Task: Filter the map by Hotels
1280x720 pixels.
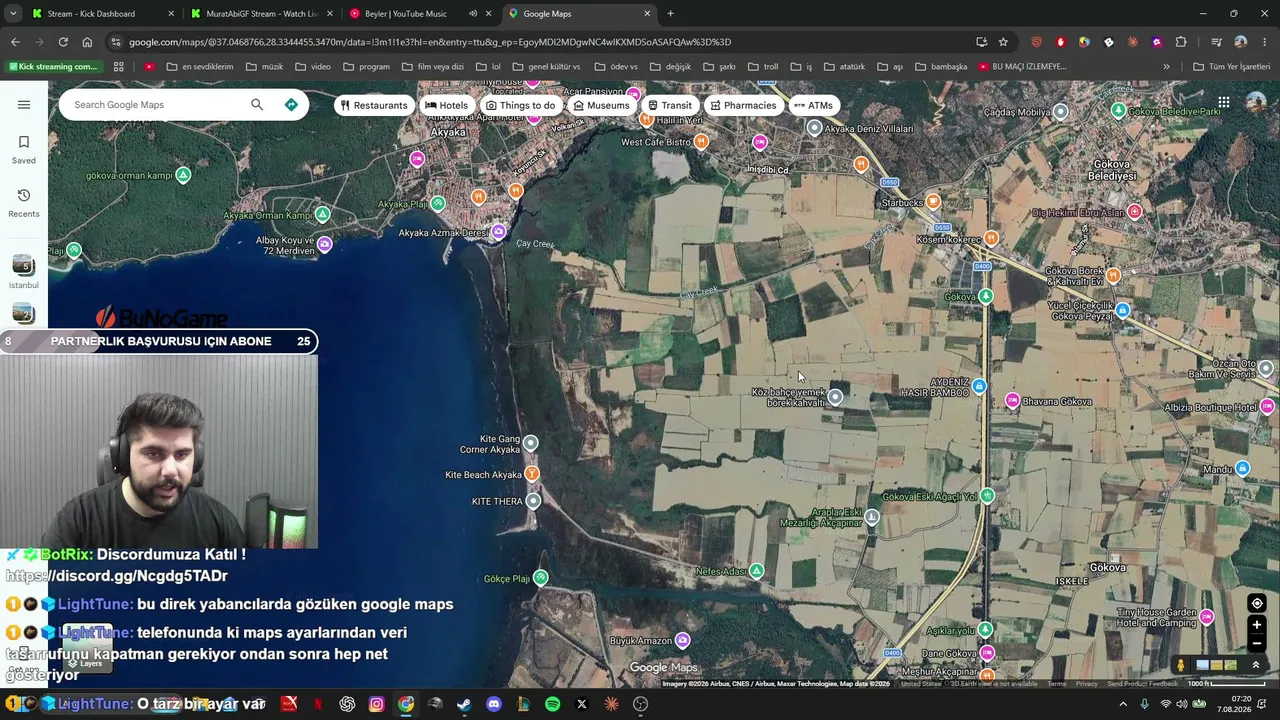Action: coord(446,105)
